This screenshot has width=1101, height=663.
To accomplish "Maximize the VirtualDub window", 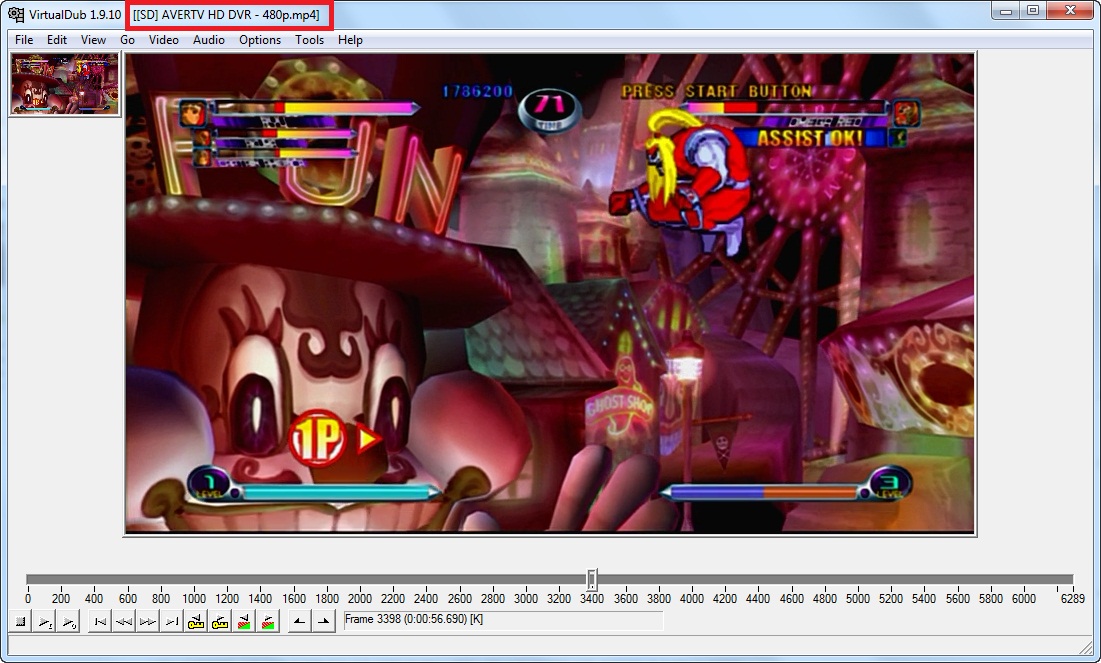I will (x=1033, y=11).
